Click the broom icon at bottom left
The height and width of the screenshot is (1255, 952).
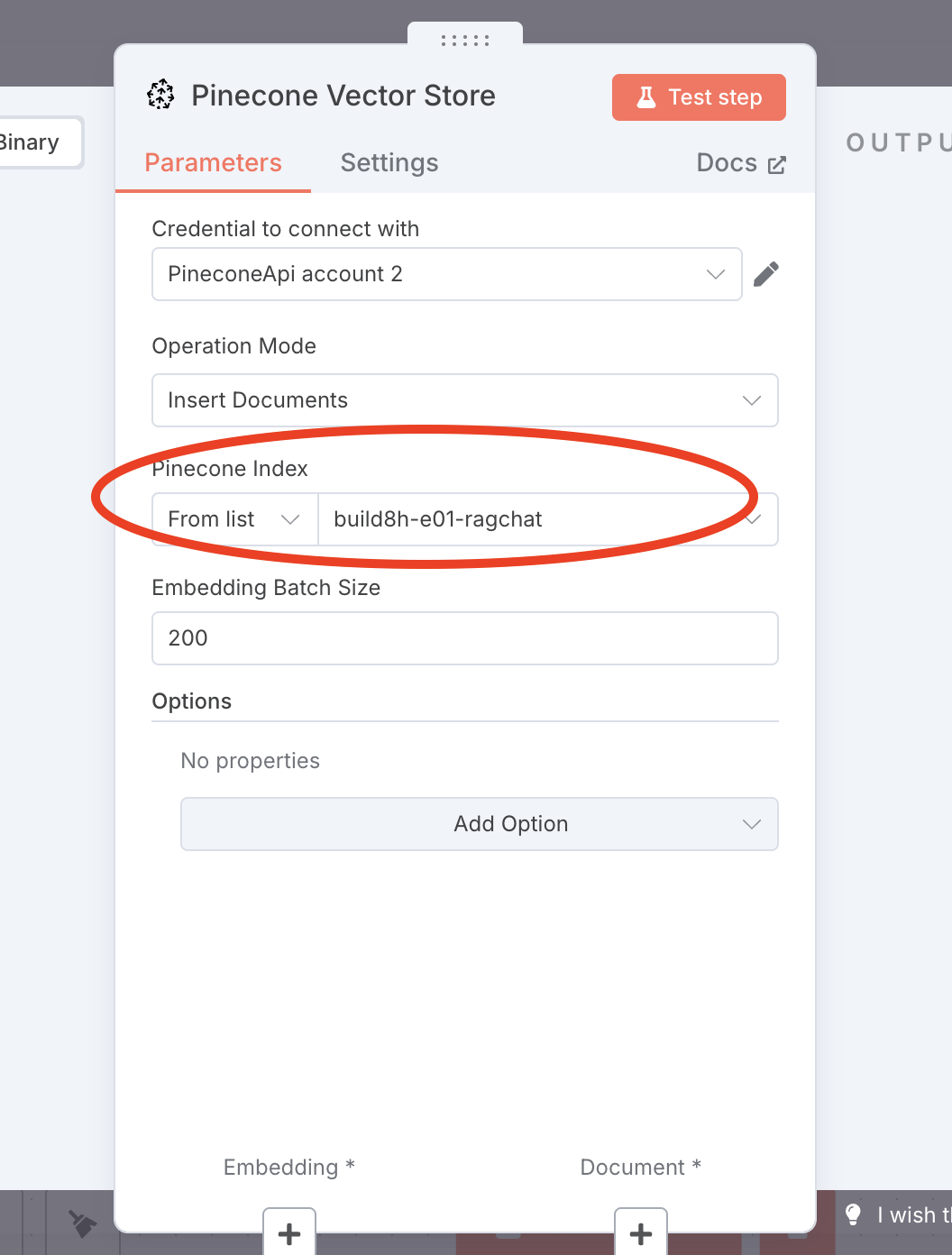[83, 1223]
